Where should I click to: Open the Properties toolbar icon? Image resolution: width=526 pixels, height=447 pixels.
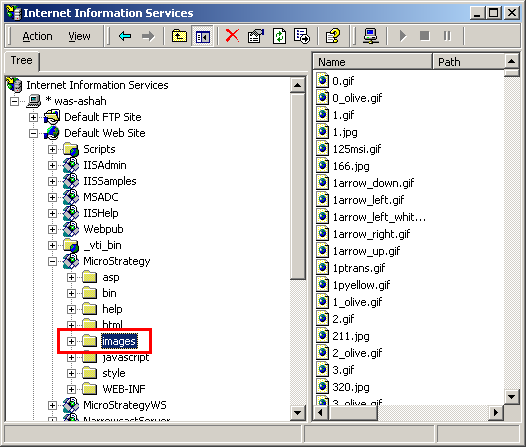(x=256, y=36)
